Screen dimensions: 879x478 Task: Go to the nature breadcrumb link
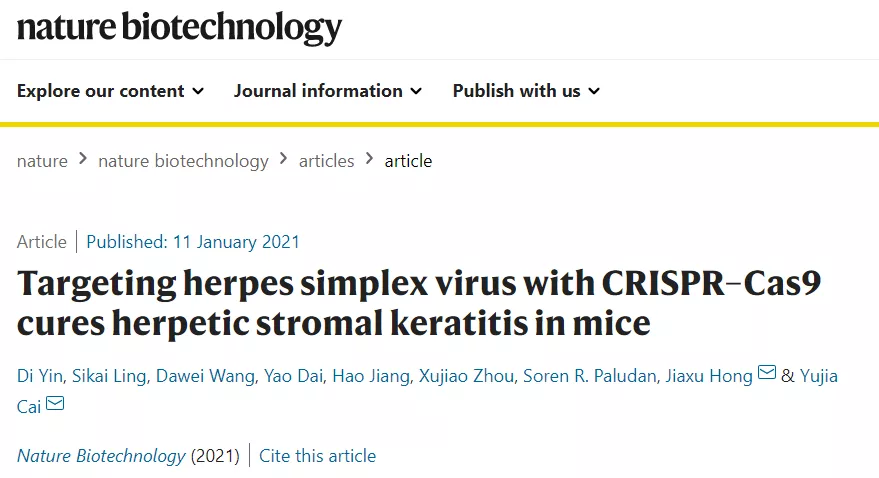(x=42, y=161)
